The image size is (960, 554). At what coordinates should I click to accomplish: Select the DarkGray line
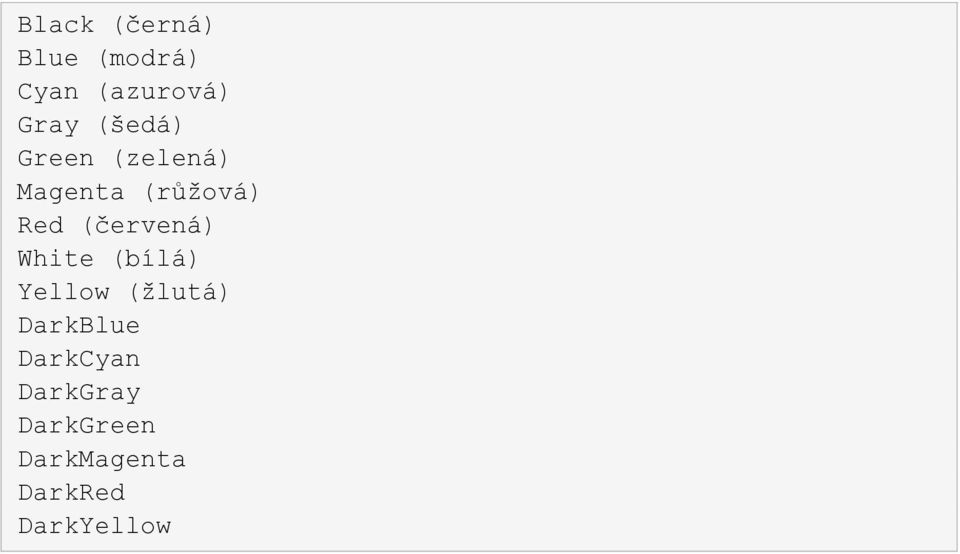click(79, 392)
